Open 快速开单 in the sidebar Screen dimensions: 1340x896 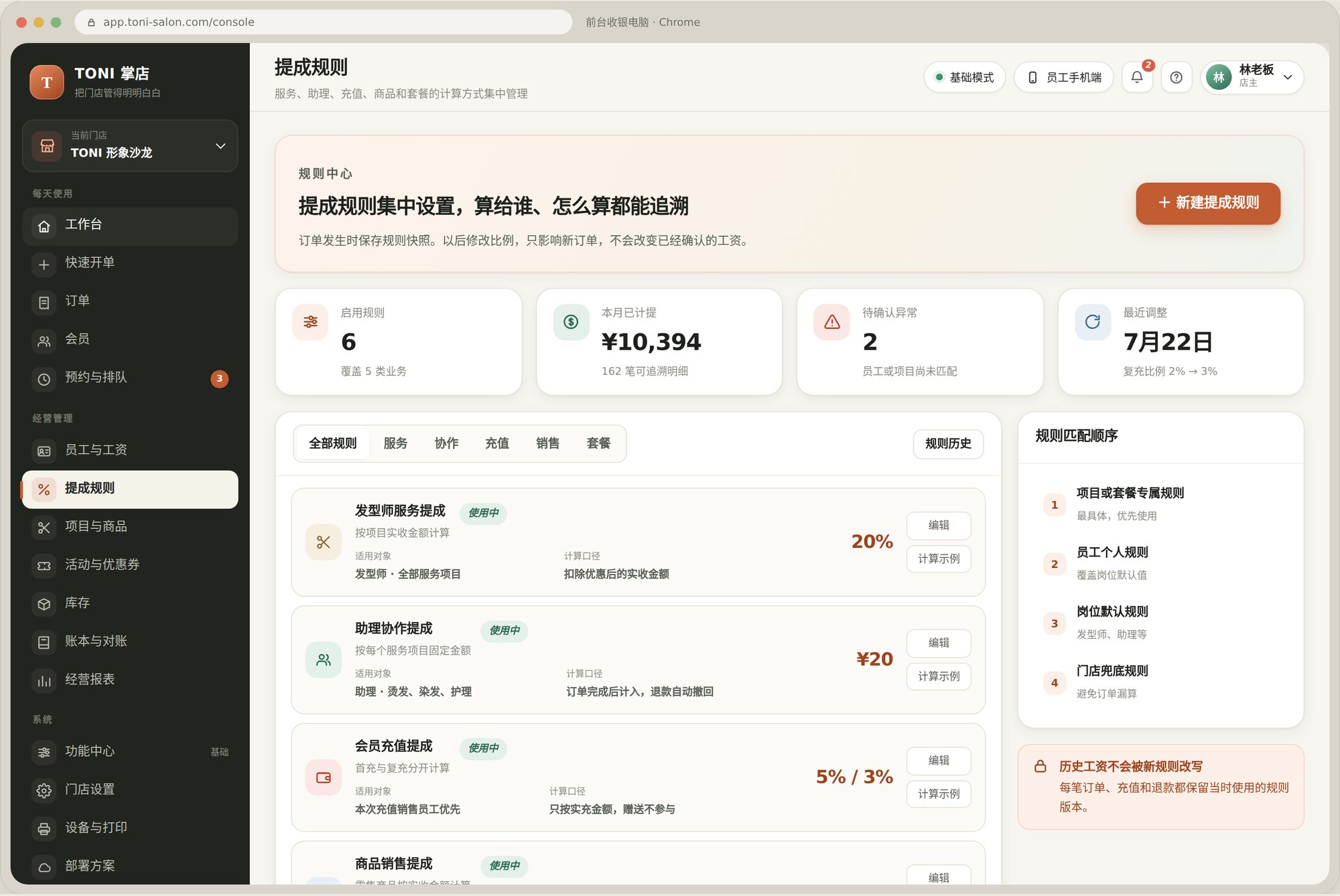130,265
